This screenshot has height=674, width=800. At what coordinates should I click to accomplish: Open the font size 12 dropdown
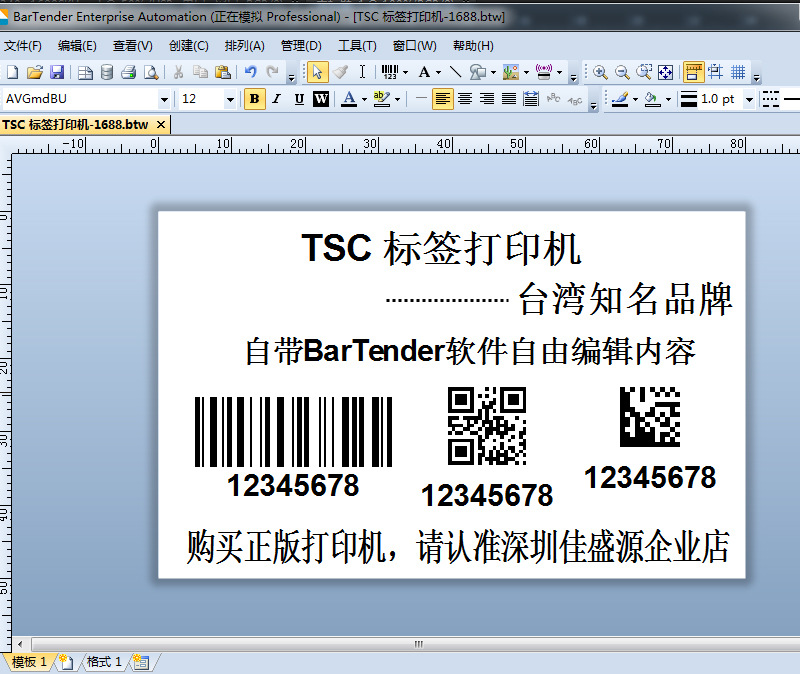coord(230,99)
